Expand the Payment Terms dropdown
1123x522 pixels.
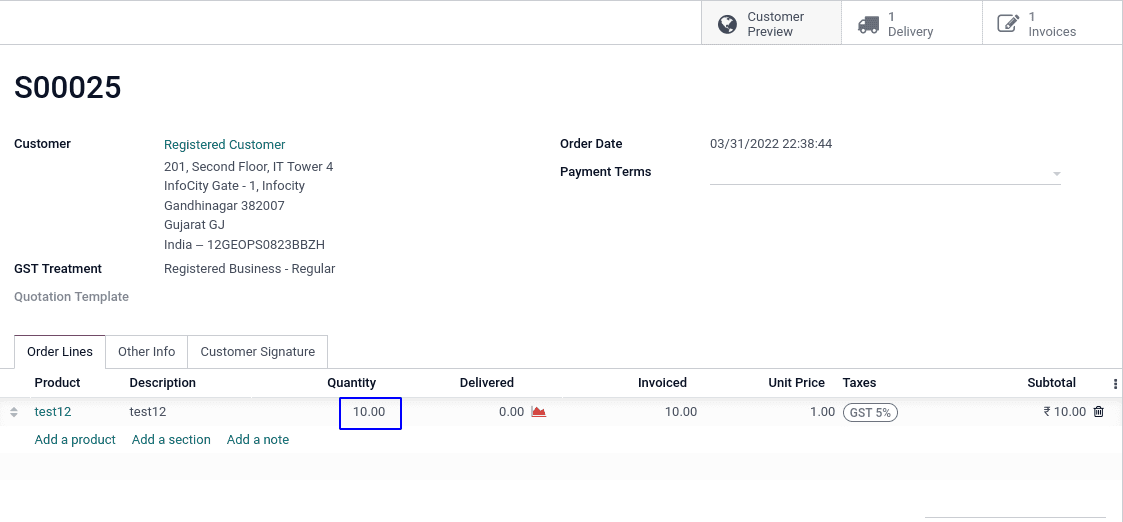click(x=885, y=174)
